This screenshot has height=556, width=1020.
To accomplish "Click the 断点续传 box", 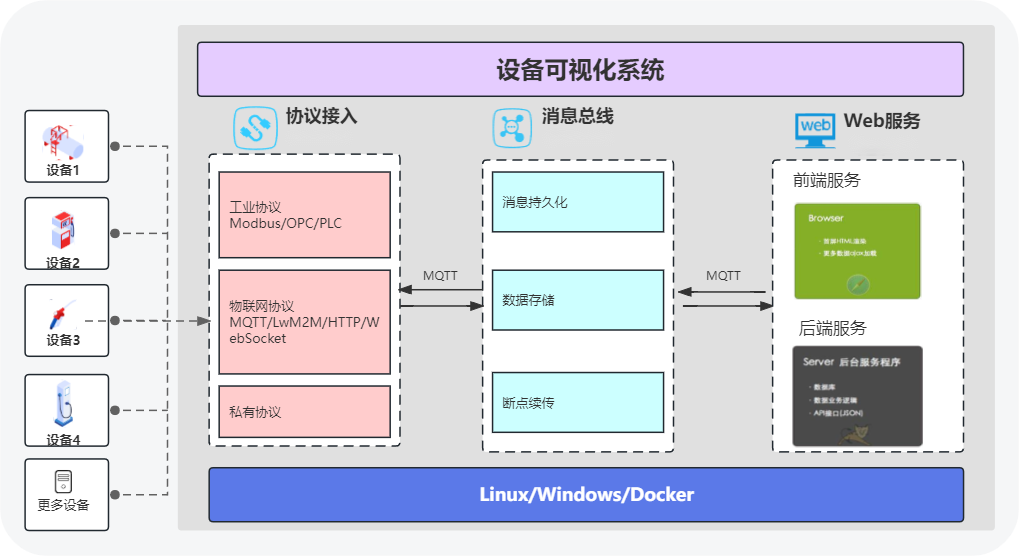I will (577, 402).
